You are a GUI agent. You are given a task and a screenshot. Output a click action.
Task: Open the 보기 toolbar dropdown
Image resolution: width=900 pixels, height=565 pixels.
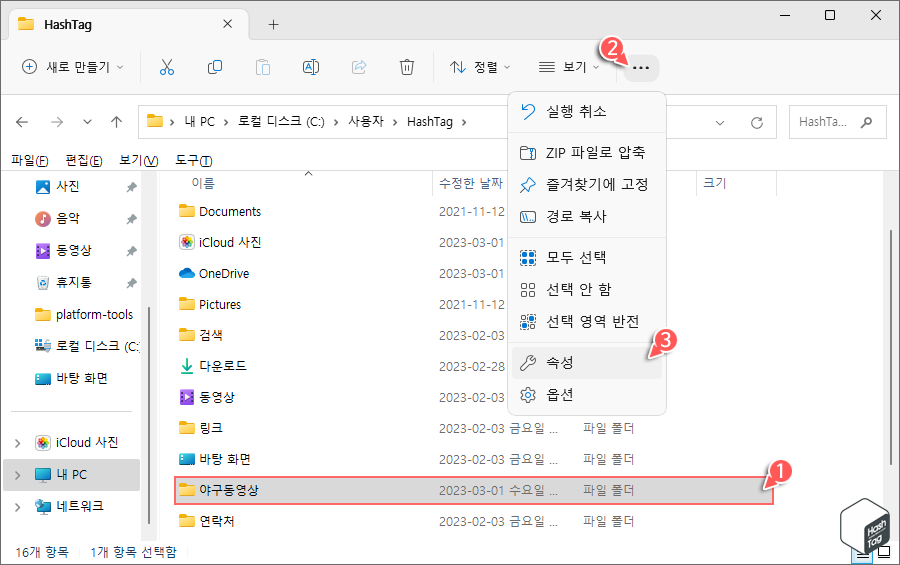click(569, 67)
